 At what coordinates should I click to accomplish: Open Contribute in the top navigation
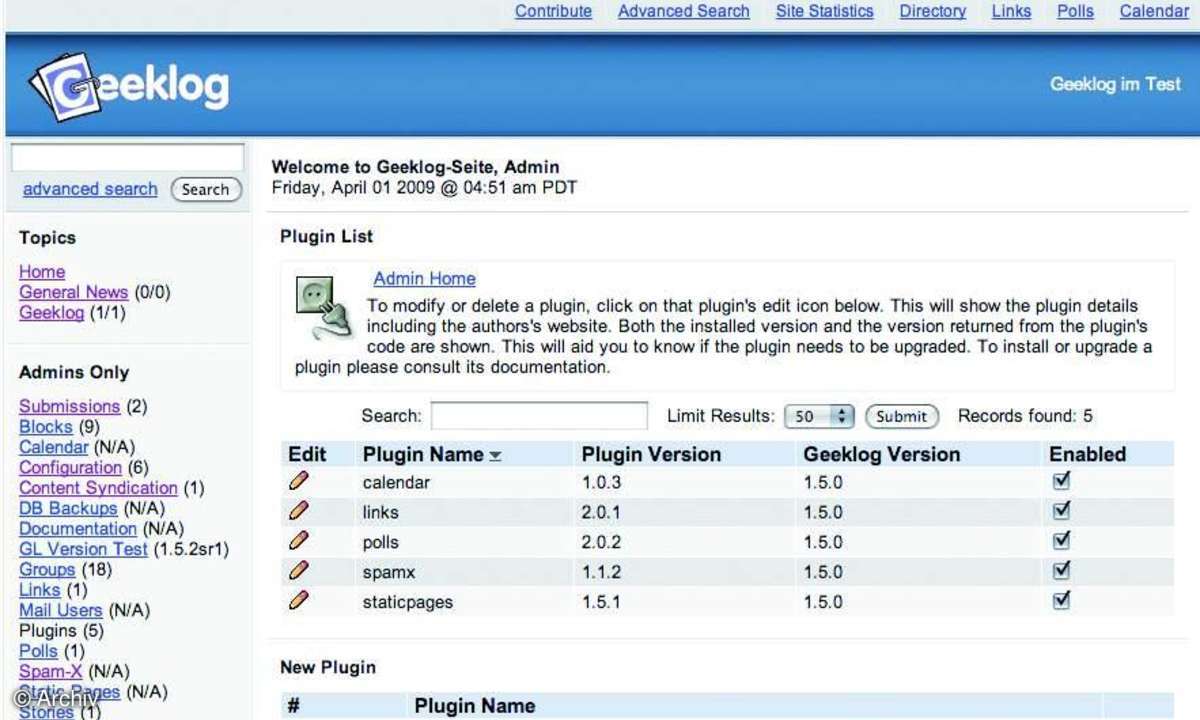click(553, 11)
